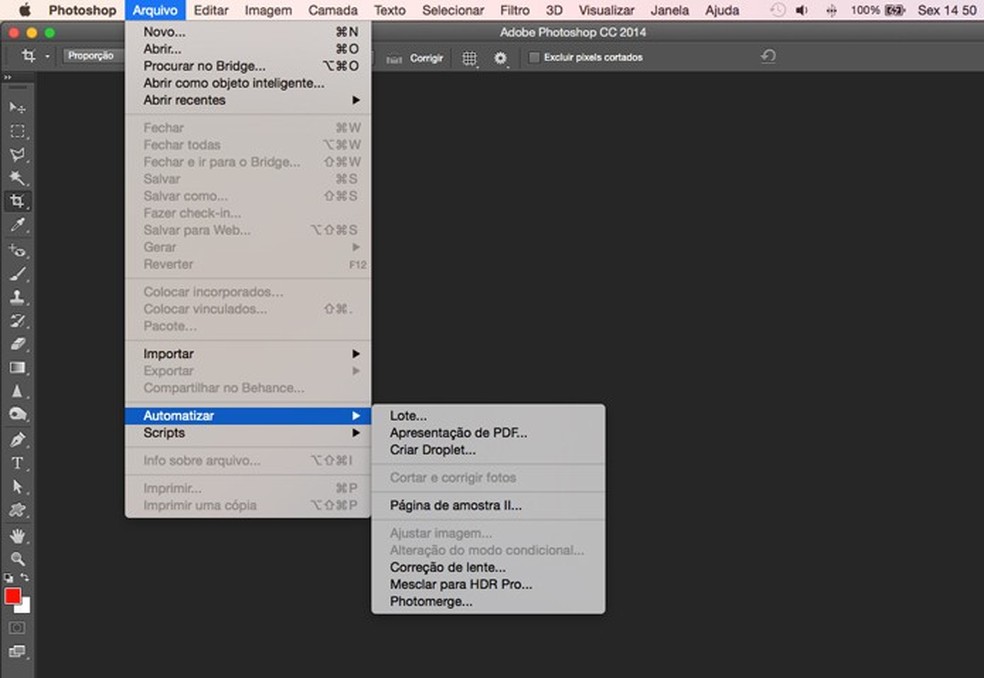Select the Crop tool in the toolbox
The height and width of the screenshot is (678, 984).
click(x=17, y=201)
